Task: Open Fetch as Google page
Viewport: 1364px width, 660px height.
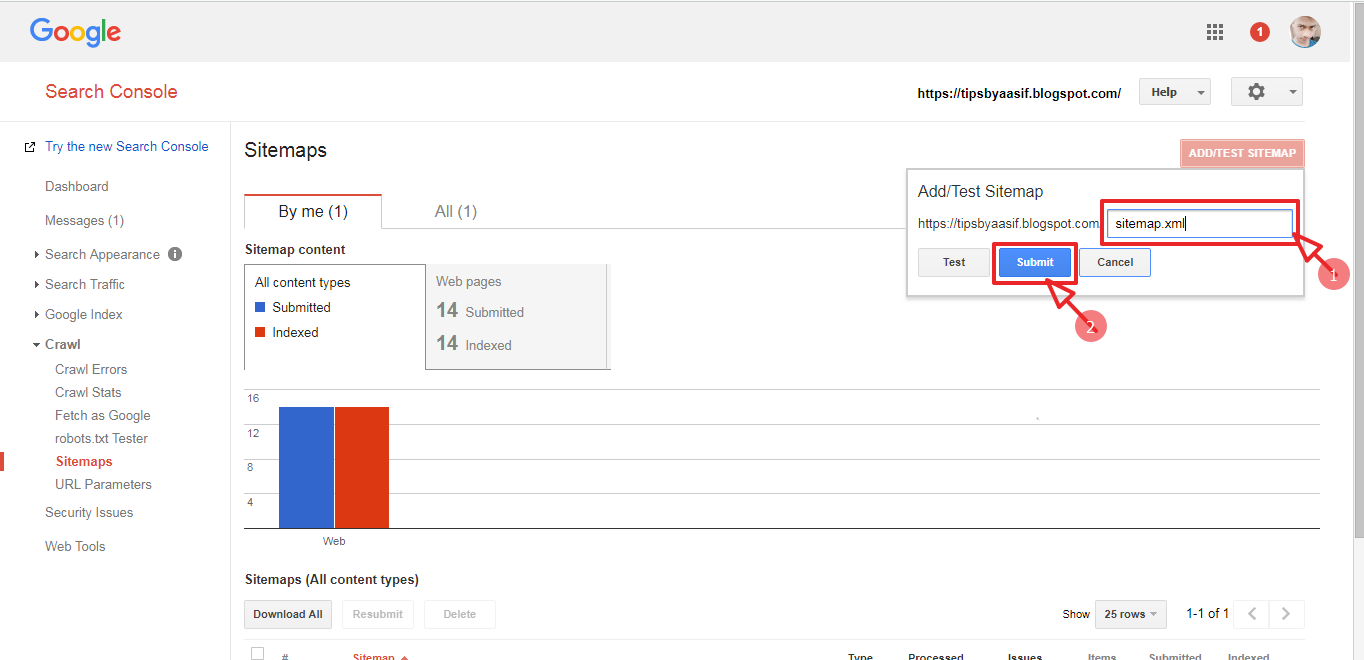Action: [x=103, y=415]
